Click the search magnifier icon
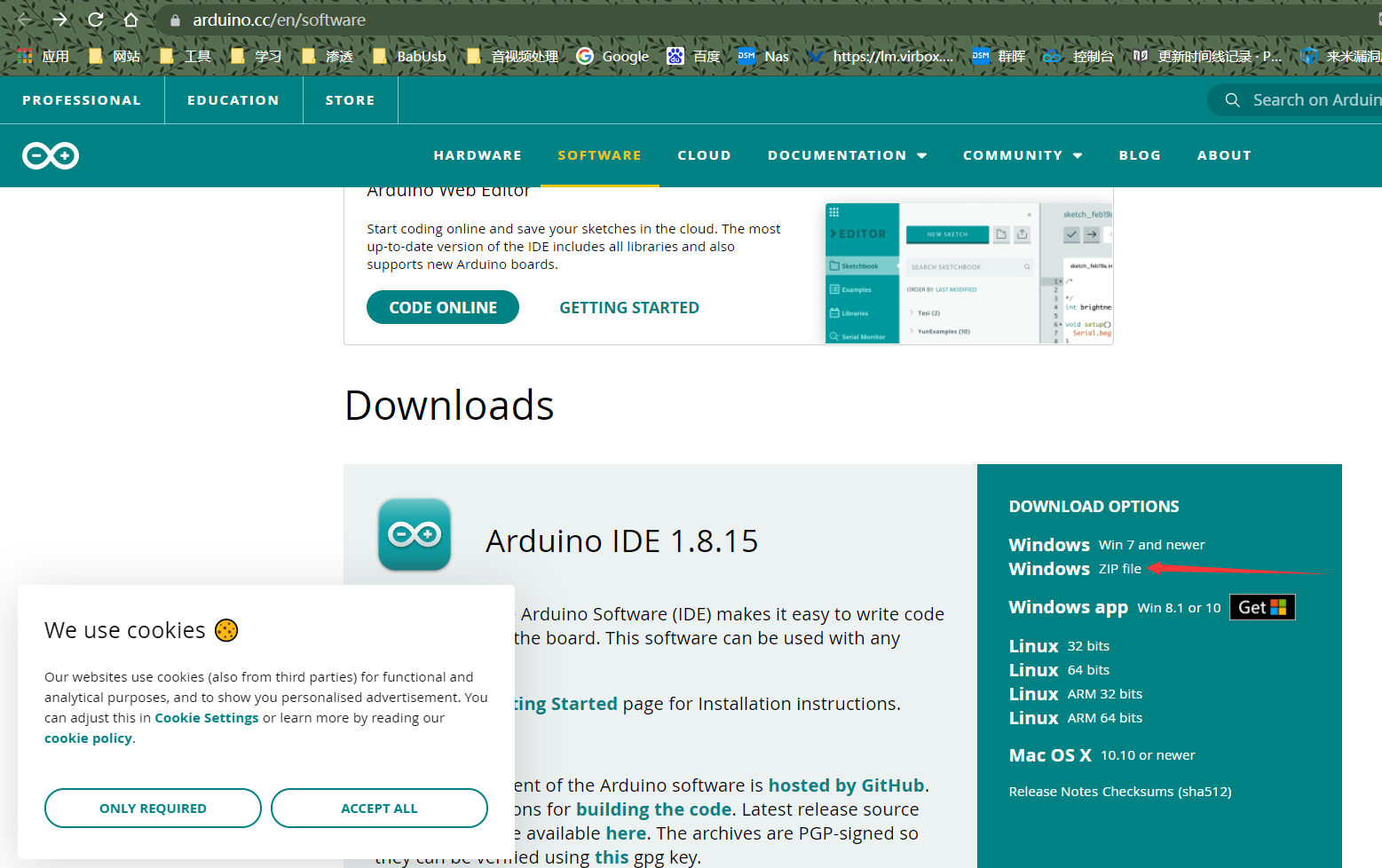Viewport: 1382px width, 868px height. coord(1232,100)
